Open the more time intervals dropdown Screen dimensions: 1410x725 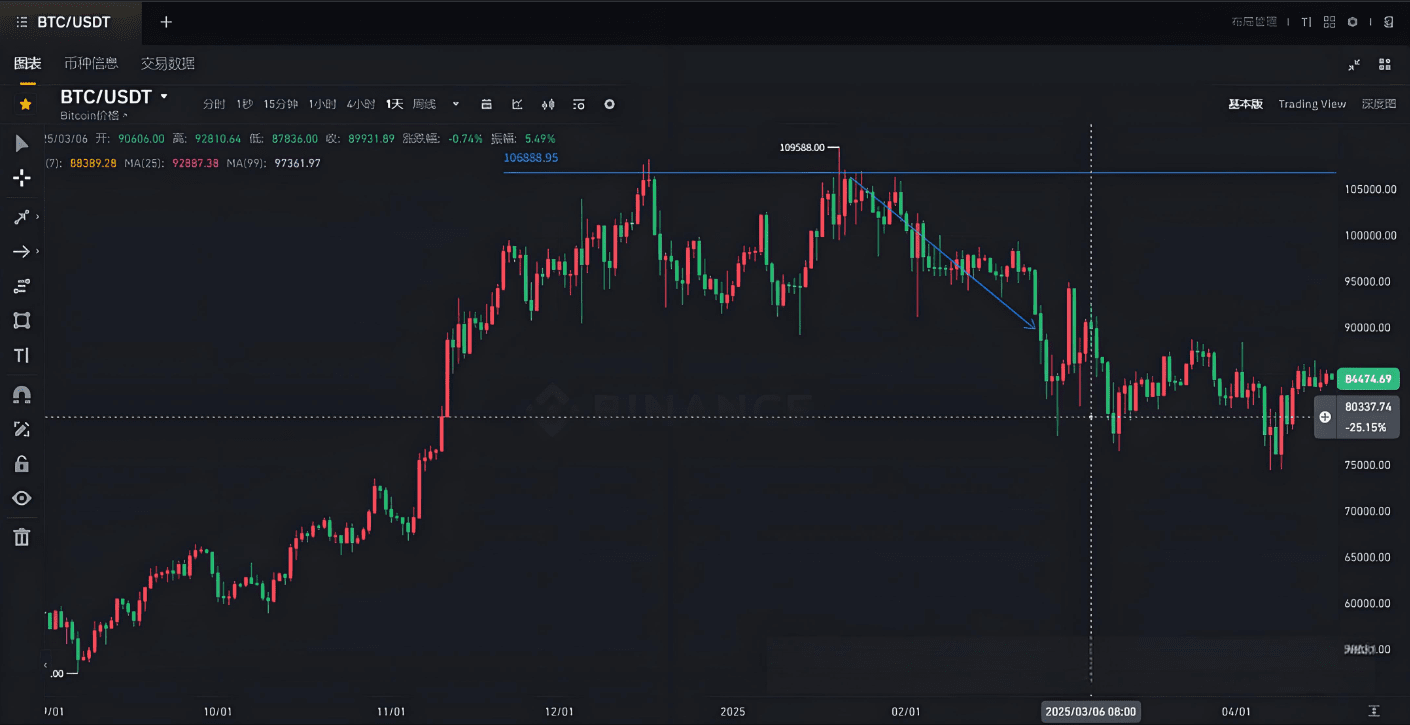[x=456, y=104]
